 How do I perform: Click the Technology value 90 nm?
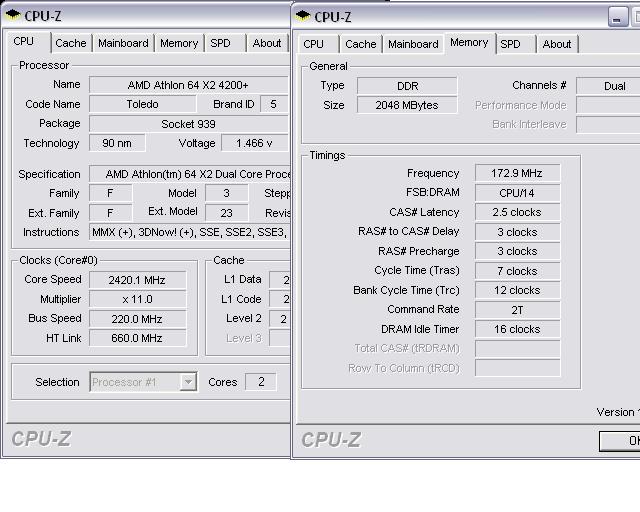[x=117, y=143]
